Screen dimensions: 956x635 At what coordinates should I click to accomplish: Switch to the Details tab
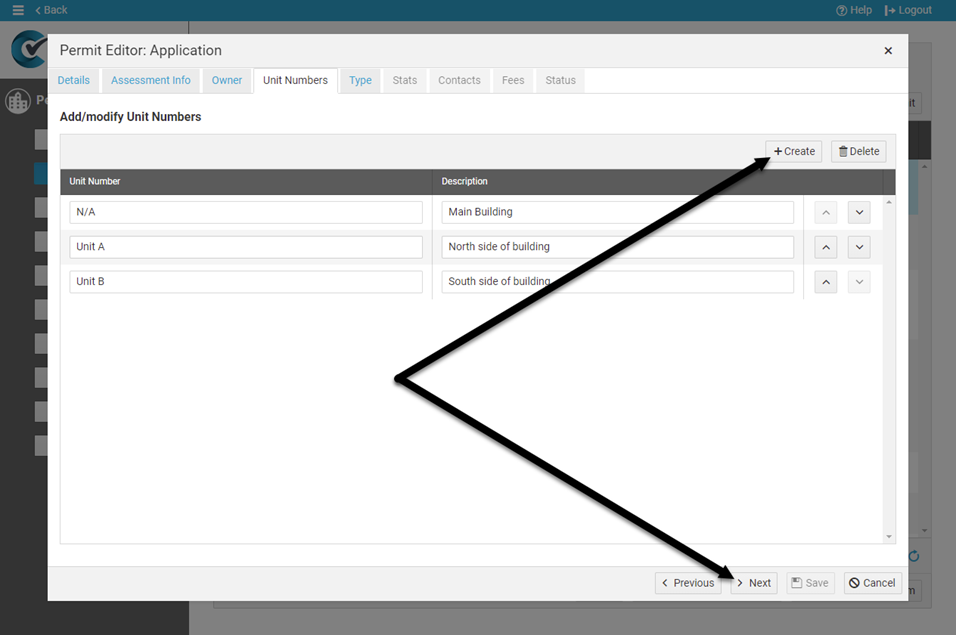click(73, 80)
